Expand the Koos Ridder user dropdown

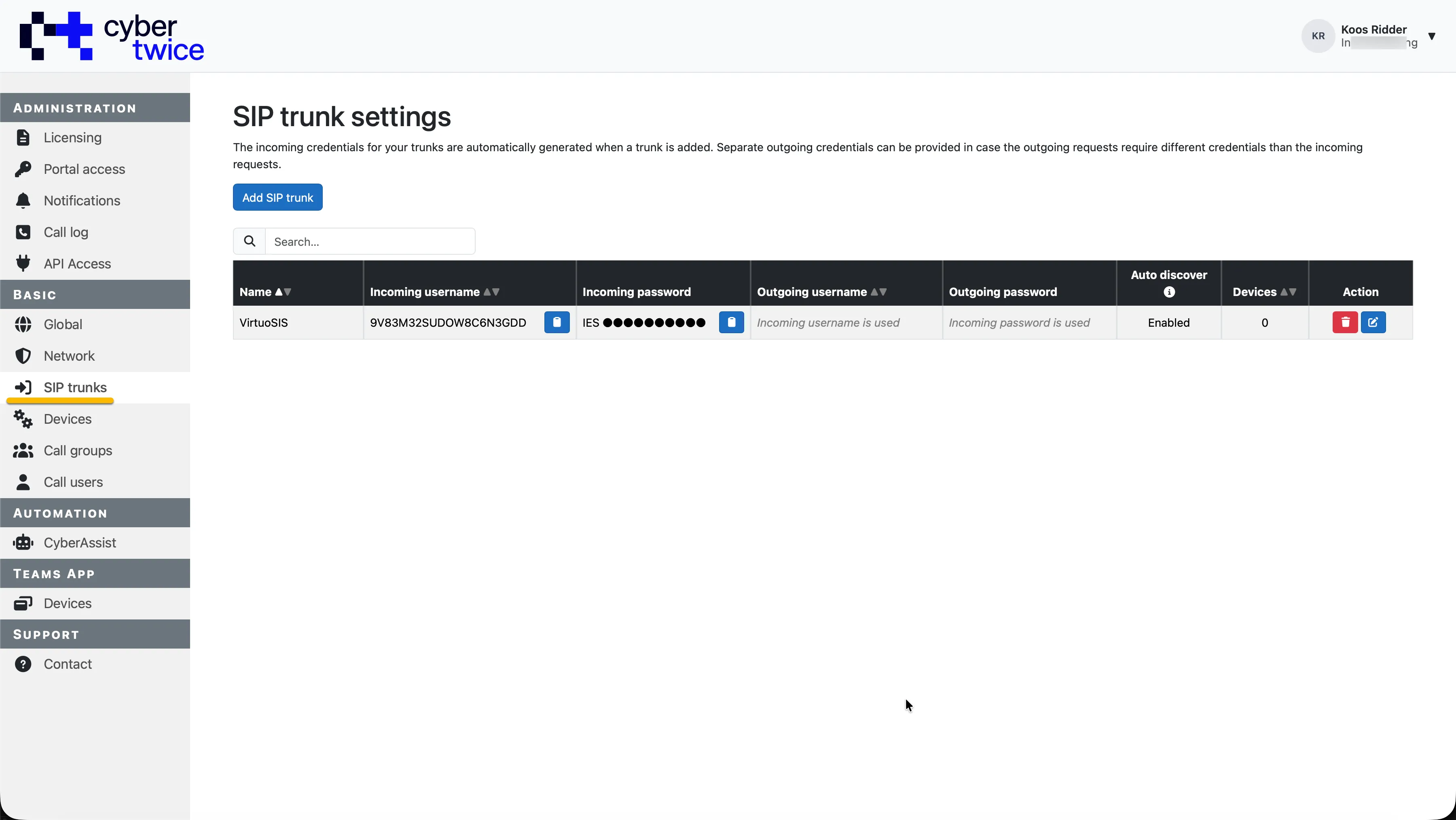pos(1432,36)
